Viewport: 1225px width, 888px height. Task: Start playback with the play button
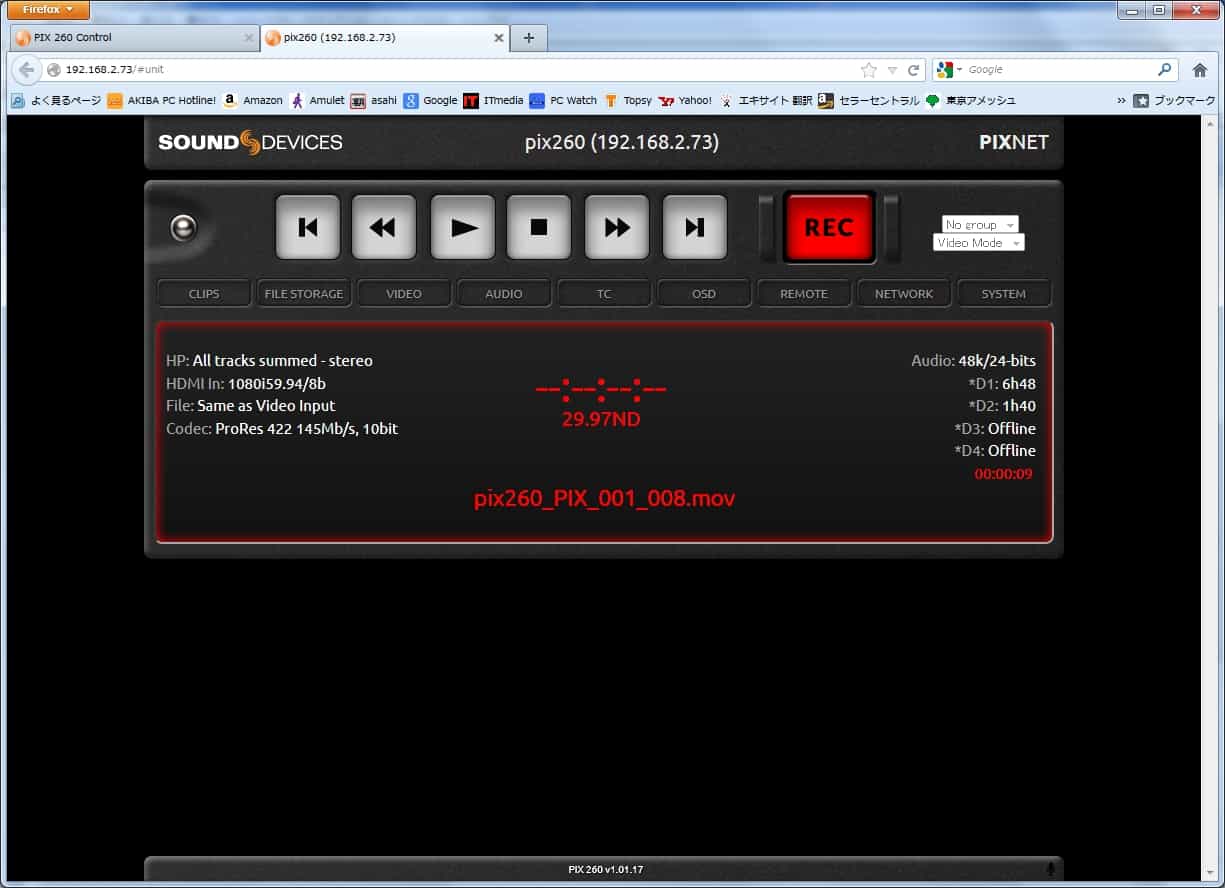pyautogui.click(x=463, y=227)
